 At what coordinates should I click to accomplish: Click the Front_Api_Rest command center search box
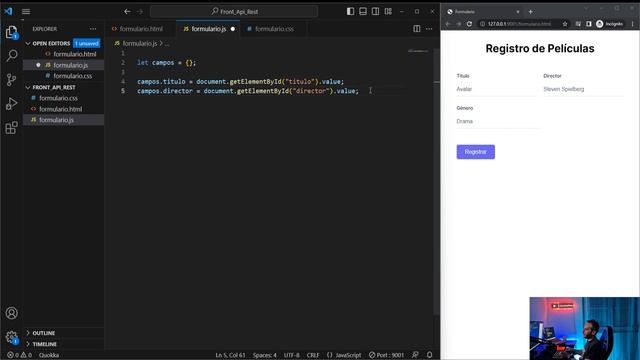tap(234, 11)
